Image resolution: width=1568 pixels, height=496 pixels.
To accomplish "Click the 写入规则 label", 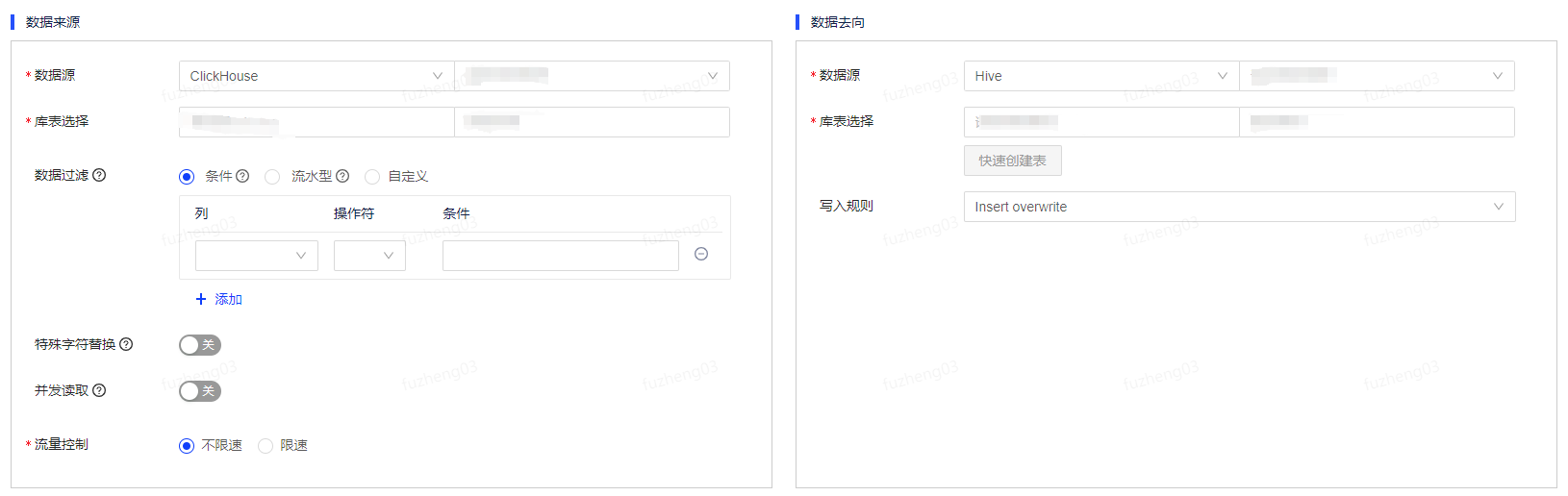I will [847, 206].
